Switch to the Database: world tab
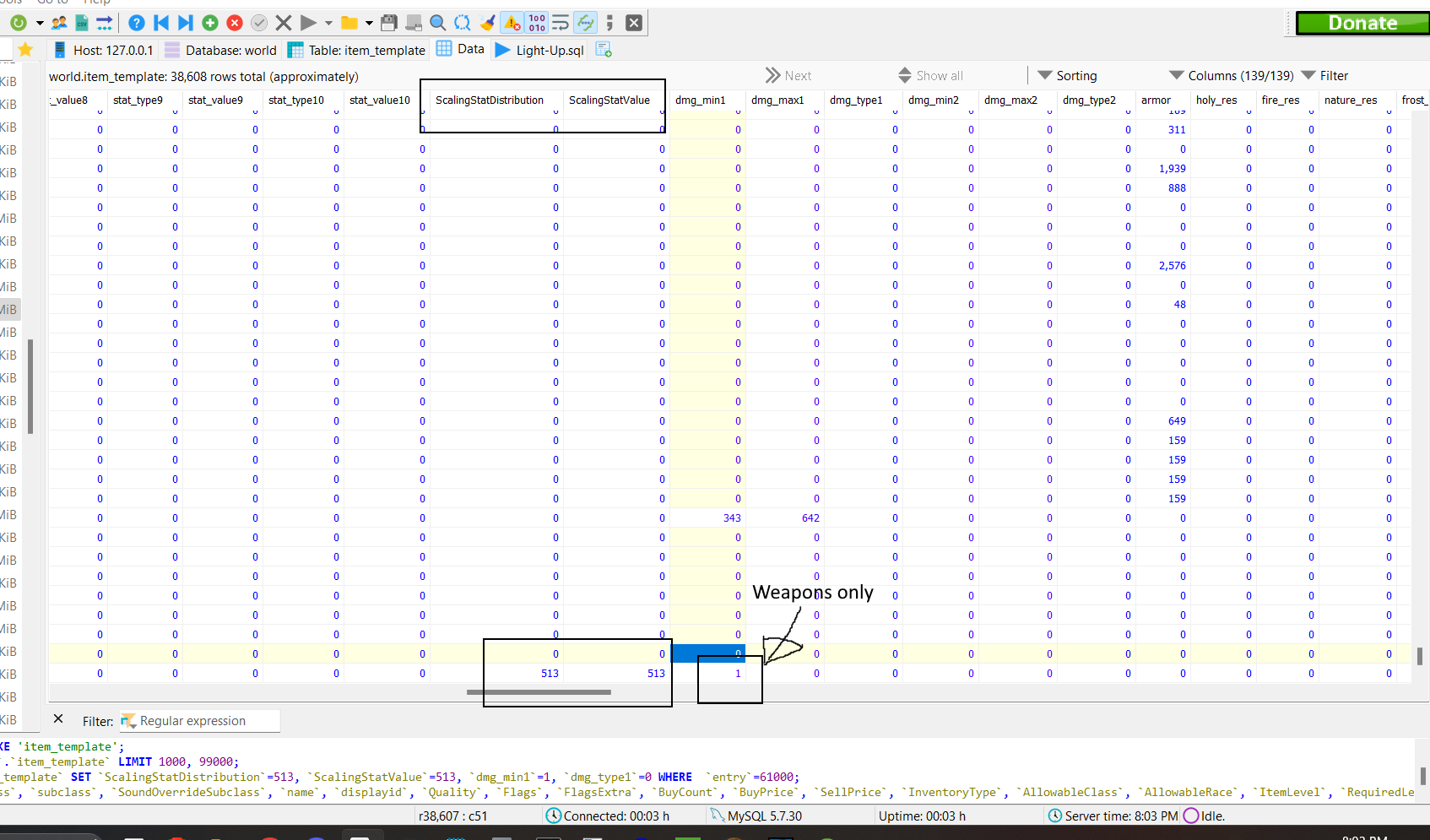The width and height of the screenshot is (1430, 840). pyautogui.click(x=220, y=50)
